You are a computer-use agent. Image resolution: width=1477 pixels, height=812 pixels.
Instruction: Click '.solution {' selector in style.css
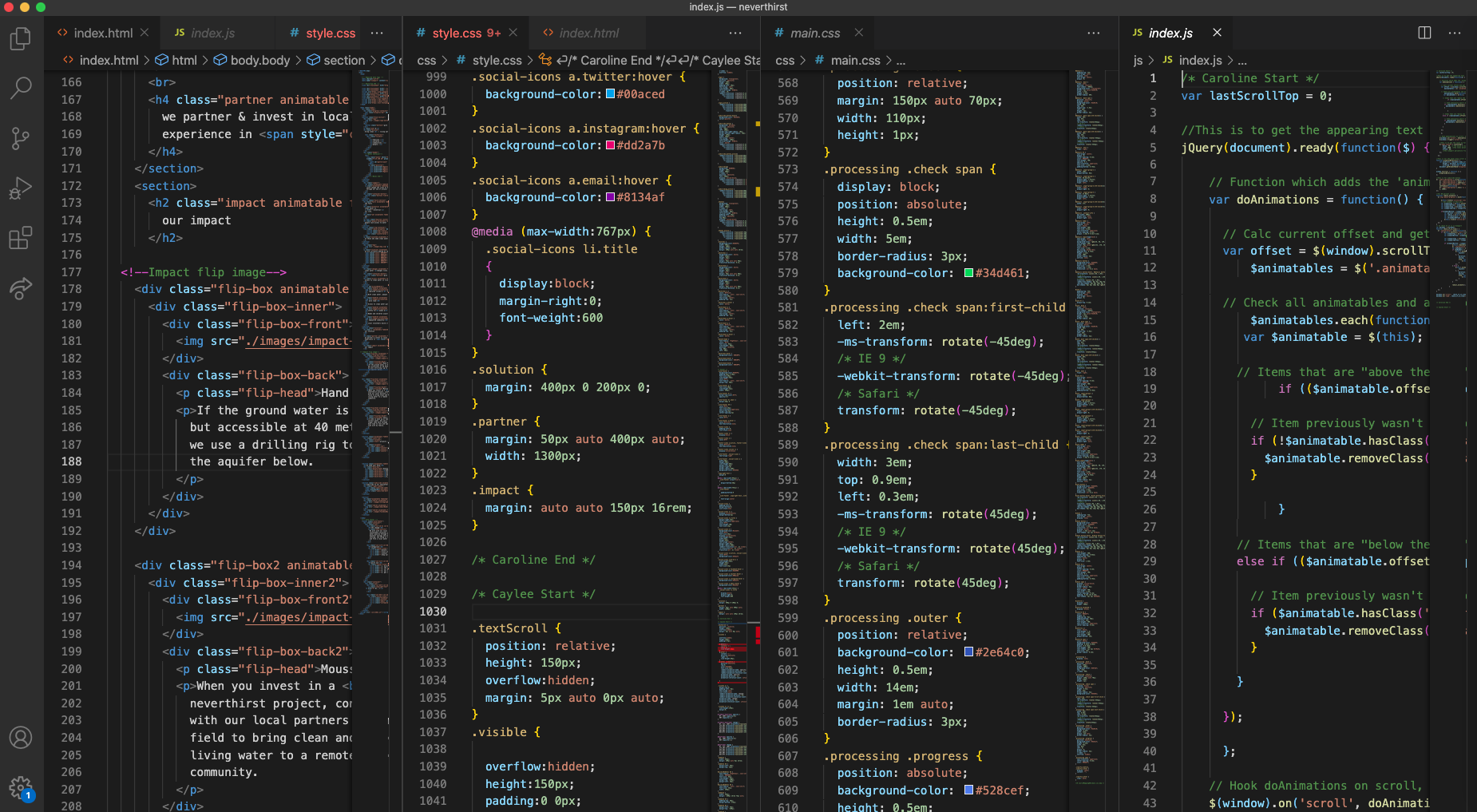tap(509, 370)
